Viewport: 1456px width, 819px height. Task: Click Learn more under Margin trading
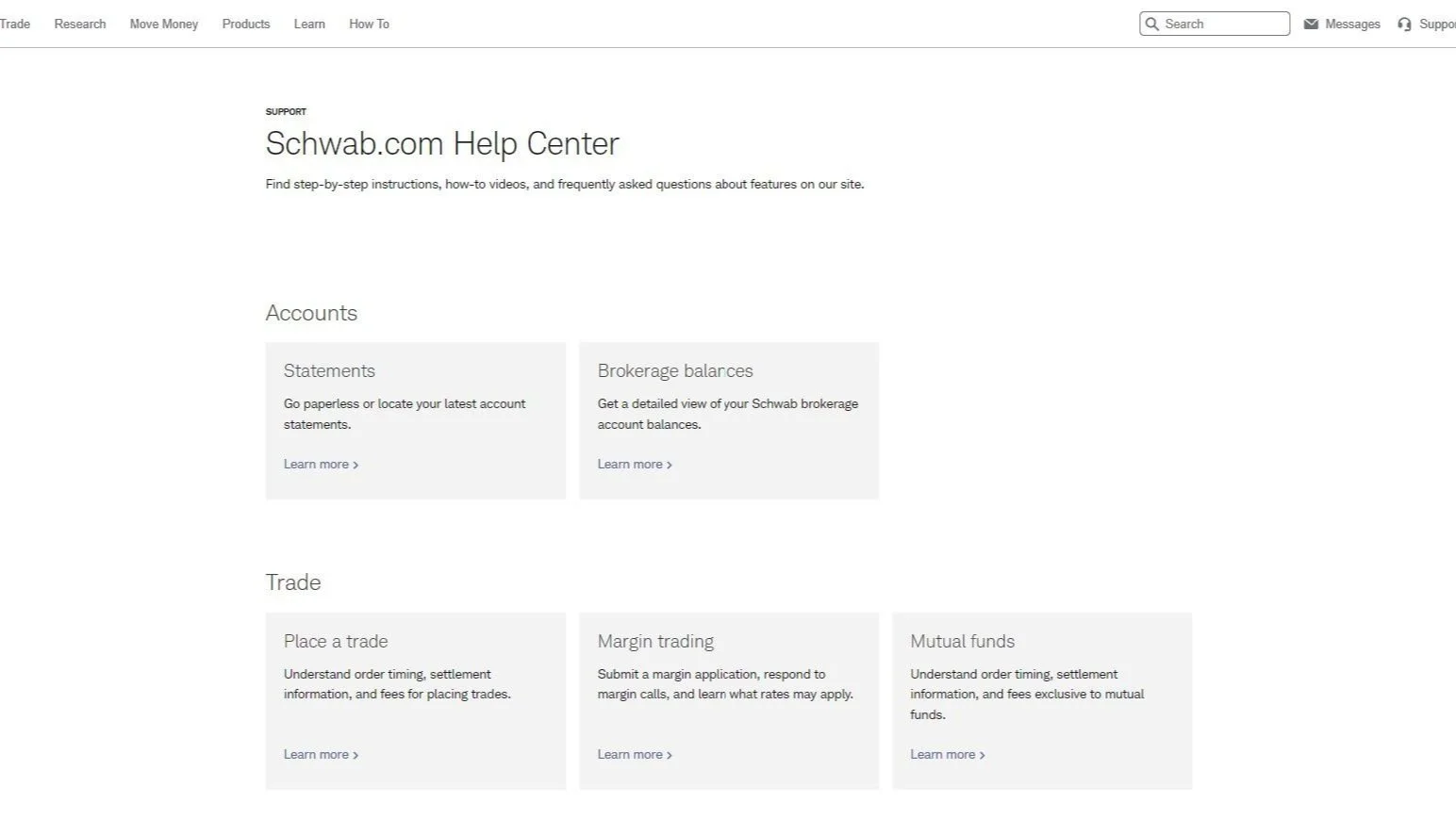(x=635, y=754)
